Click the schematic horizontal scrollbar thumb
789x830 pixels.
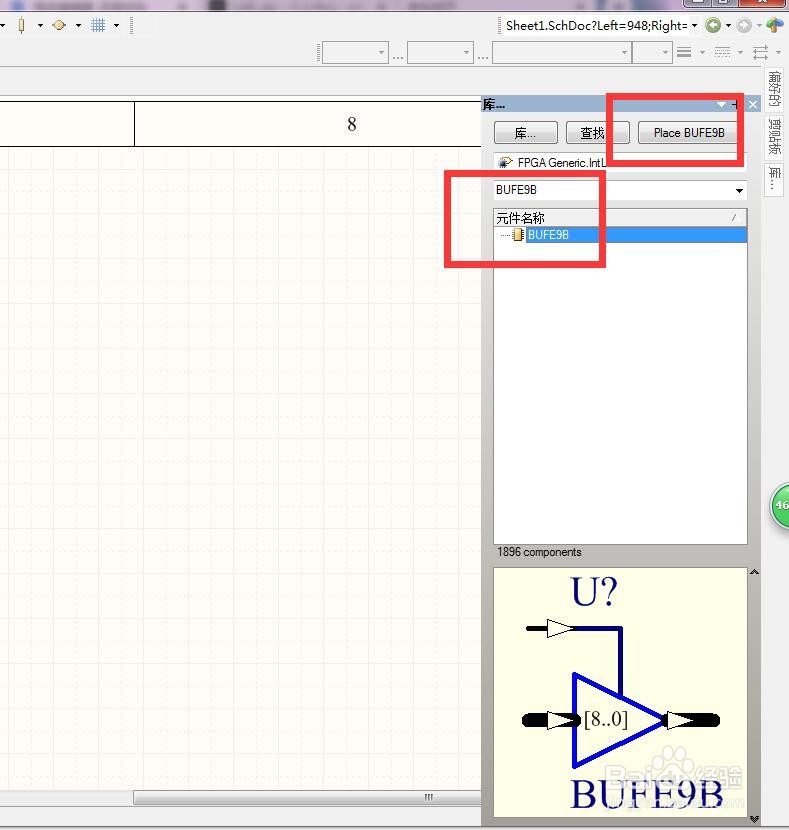tap(308, 797)
